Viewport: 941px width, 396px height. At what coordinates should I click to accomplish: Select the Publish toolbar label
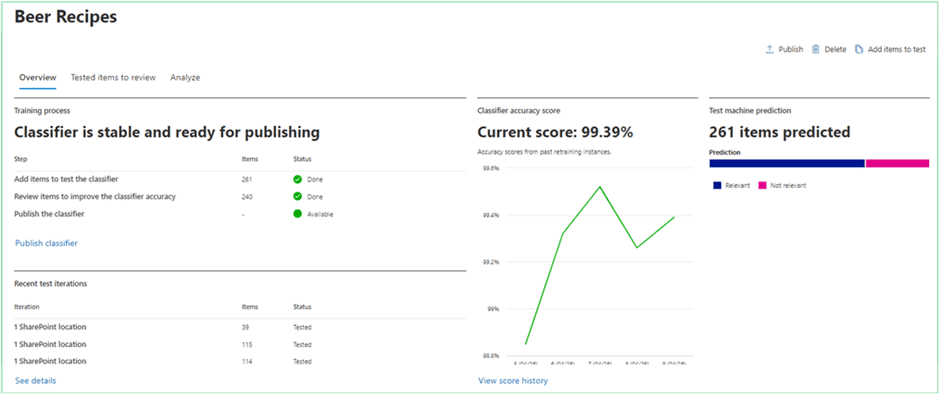coord(790,50)
